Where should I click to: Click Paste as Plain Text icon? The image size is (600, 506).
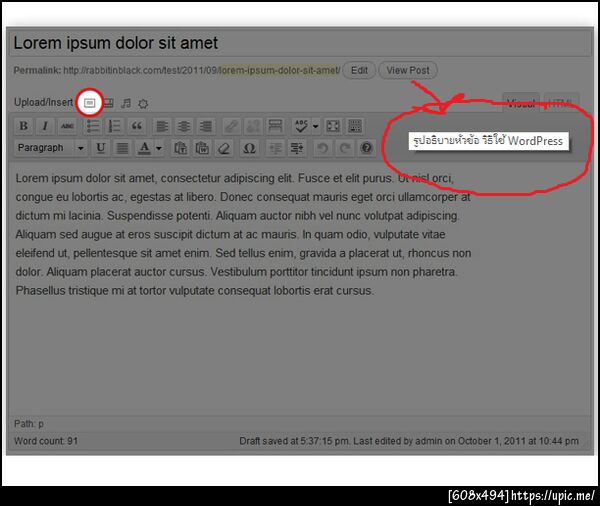[x=180, y=148]
